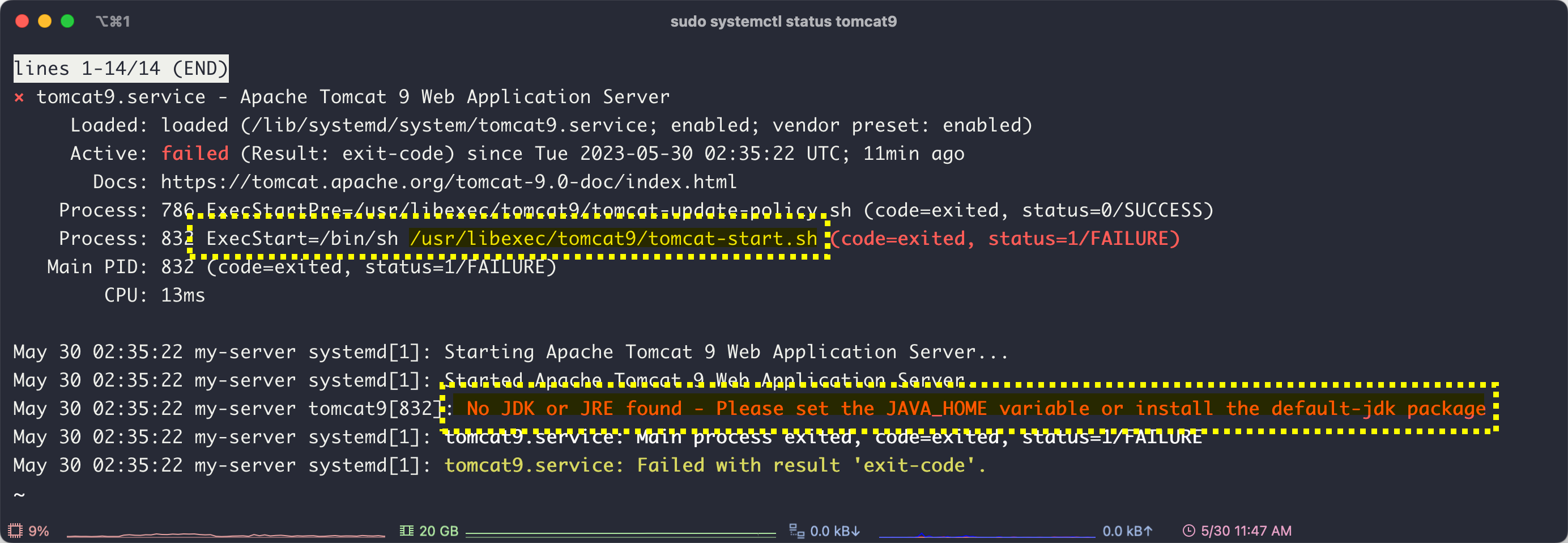Click 'tomcat9.service' in the header line

[121, 97]
